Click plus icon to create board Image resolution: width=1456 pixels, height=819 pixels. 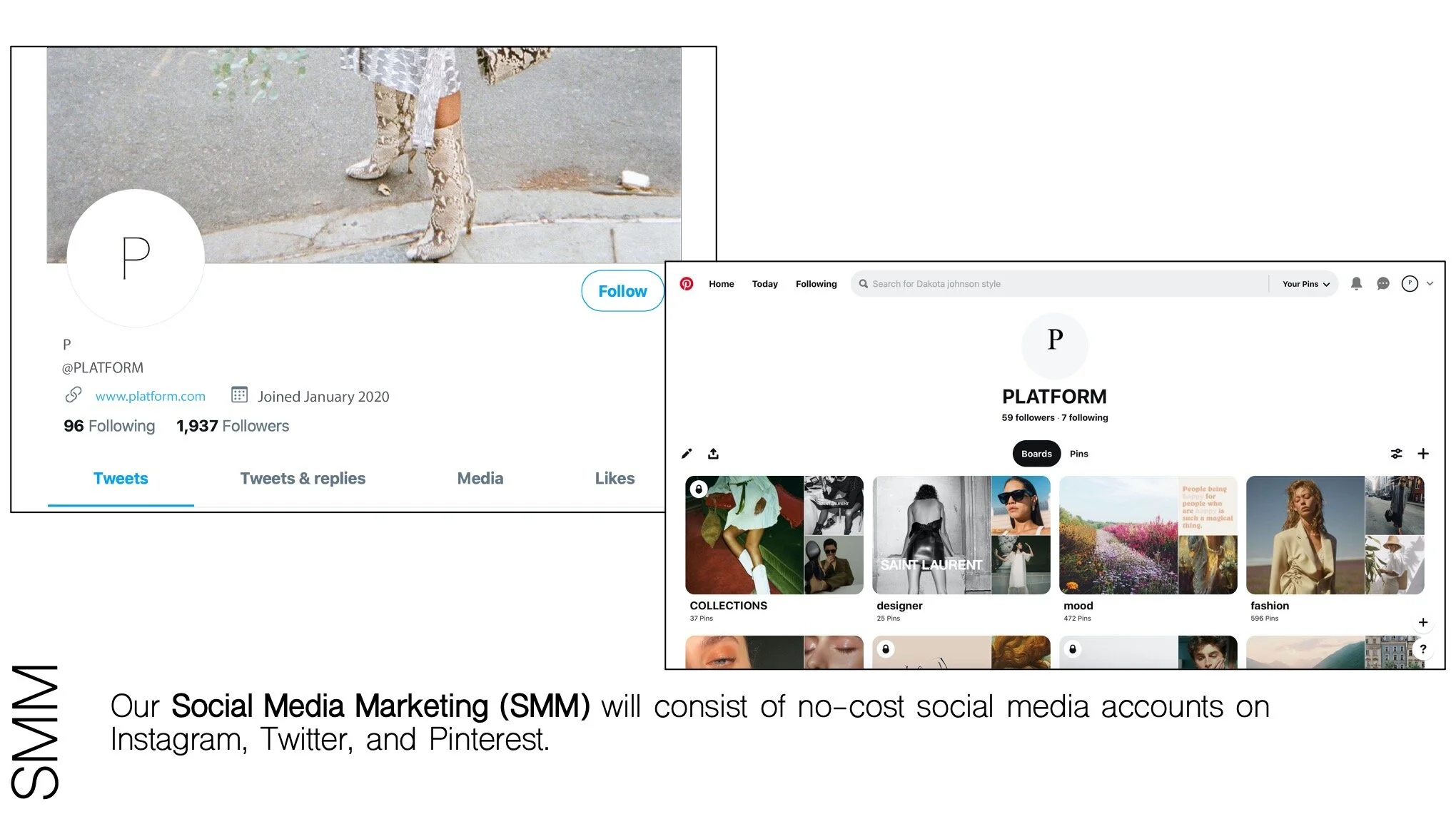tap(1422, 454)
